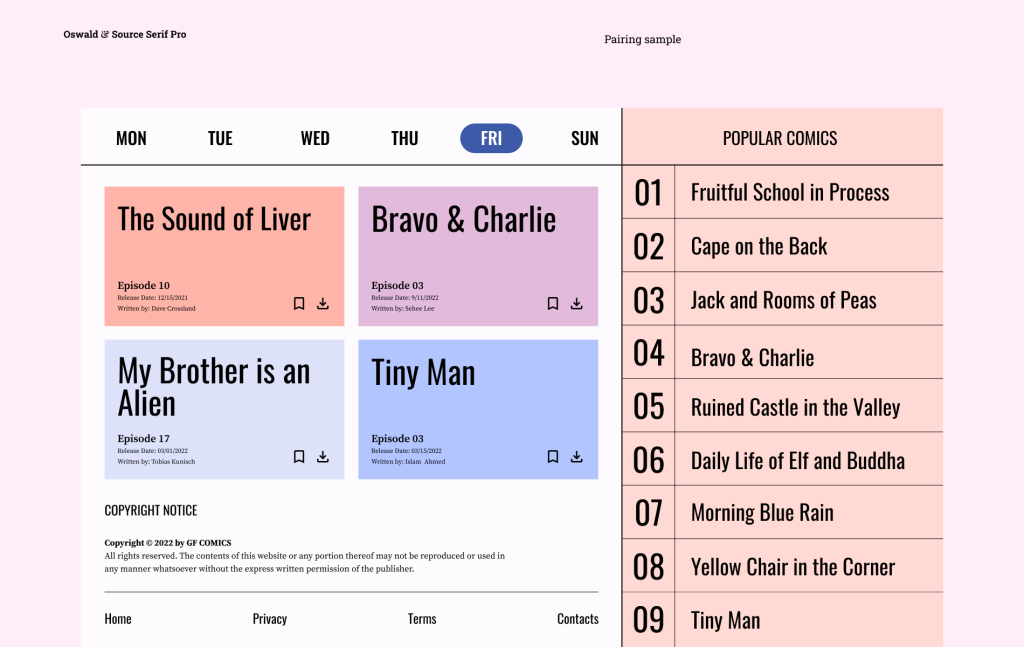The height and width of the screenshot is (647, 1024).
Task: Visit the Contacts footer link
Action: tap(578, 619)
